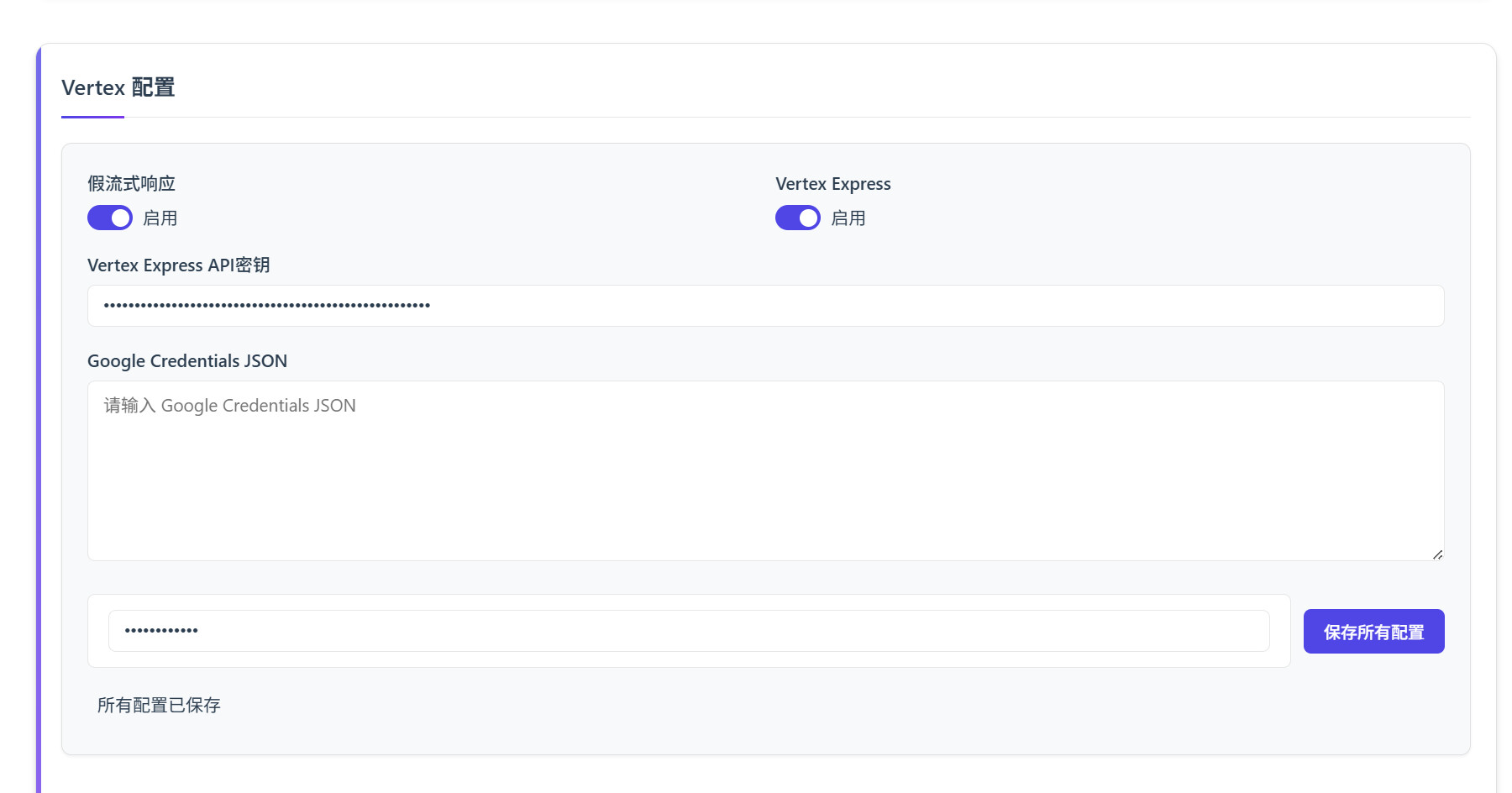This screenshot has height=793, width=1512.
Task: Click the password field beside 保存所有配置
Action: pyautogui.click(x=688, y=631)
